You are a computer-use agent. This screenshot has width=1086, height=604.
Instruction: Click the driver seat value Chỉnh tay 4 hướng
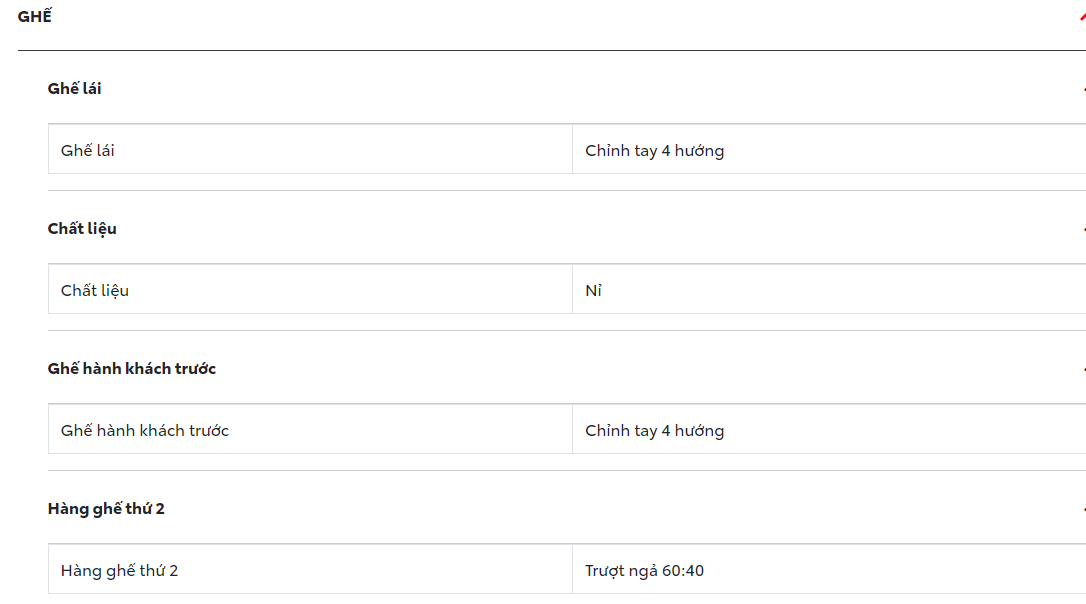coord(654,151)
